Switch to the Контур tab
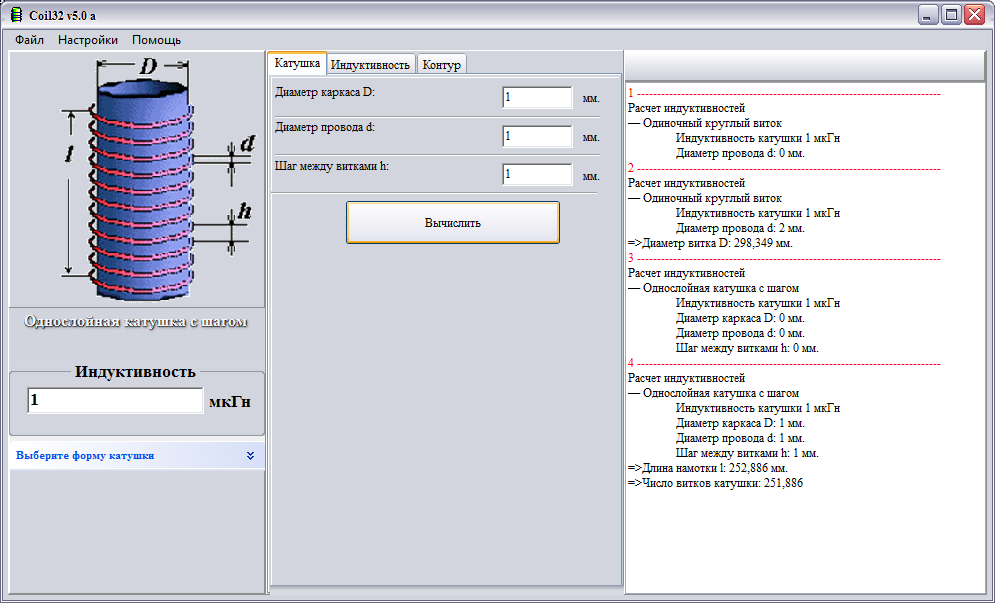Viewport: 995px width, 603px height. (x=442, y=64)
